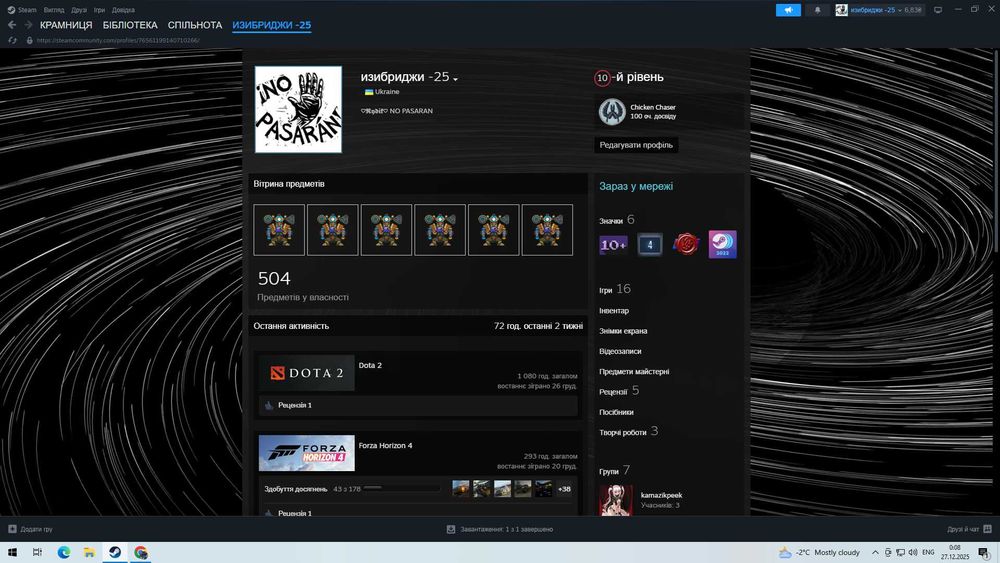Open the third showcase item
The width and height of the screenshot is (1000, 563).
click(x=386, y=230)
